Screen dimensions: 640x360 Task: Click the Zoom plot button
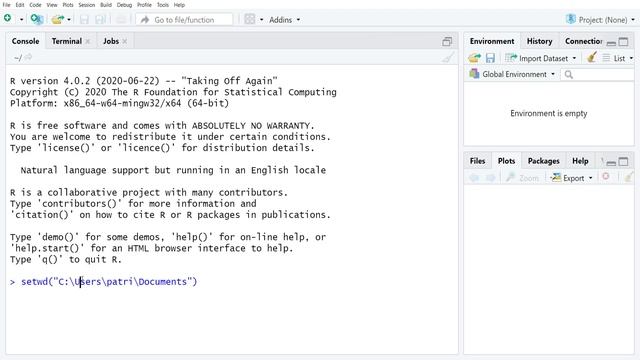522,178
